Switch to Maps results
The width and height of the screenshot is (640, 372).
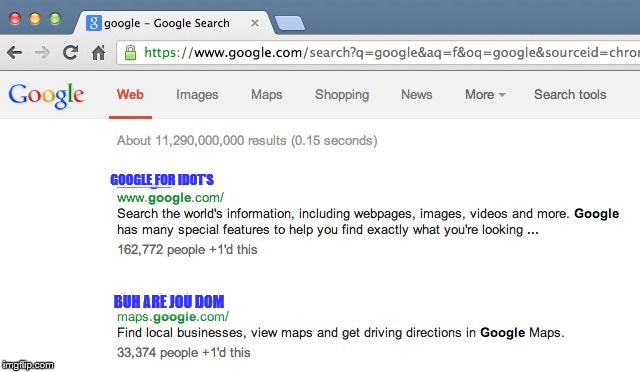coord(267,95)
